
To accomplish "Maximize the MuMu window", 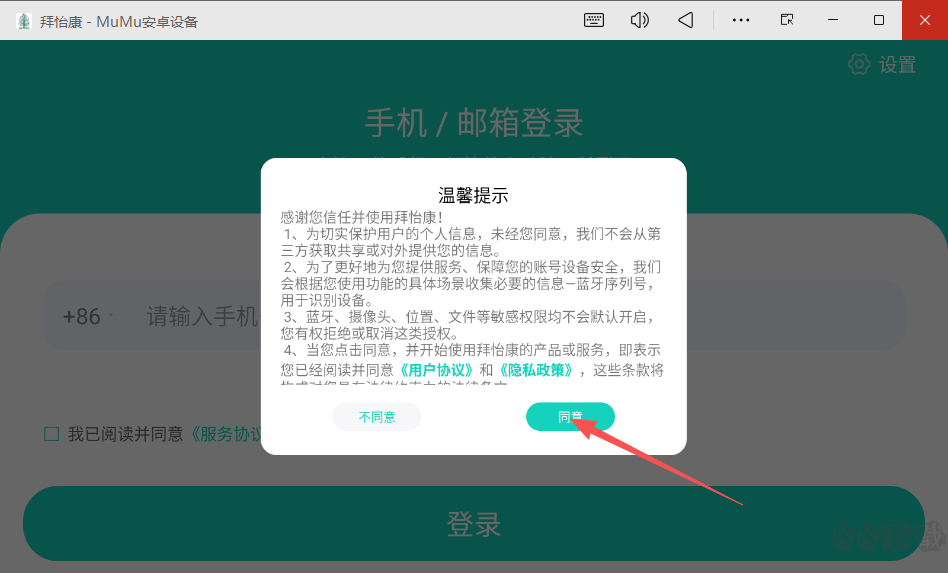I will (879, 20).
